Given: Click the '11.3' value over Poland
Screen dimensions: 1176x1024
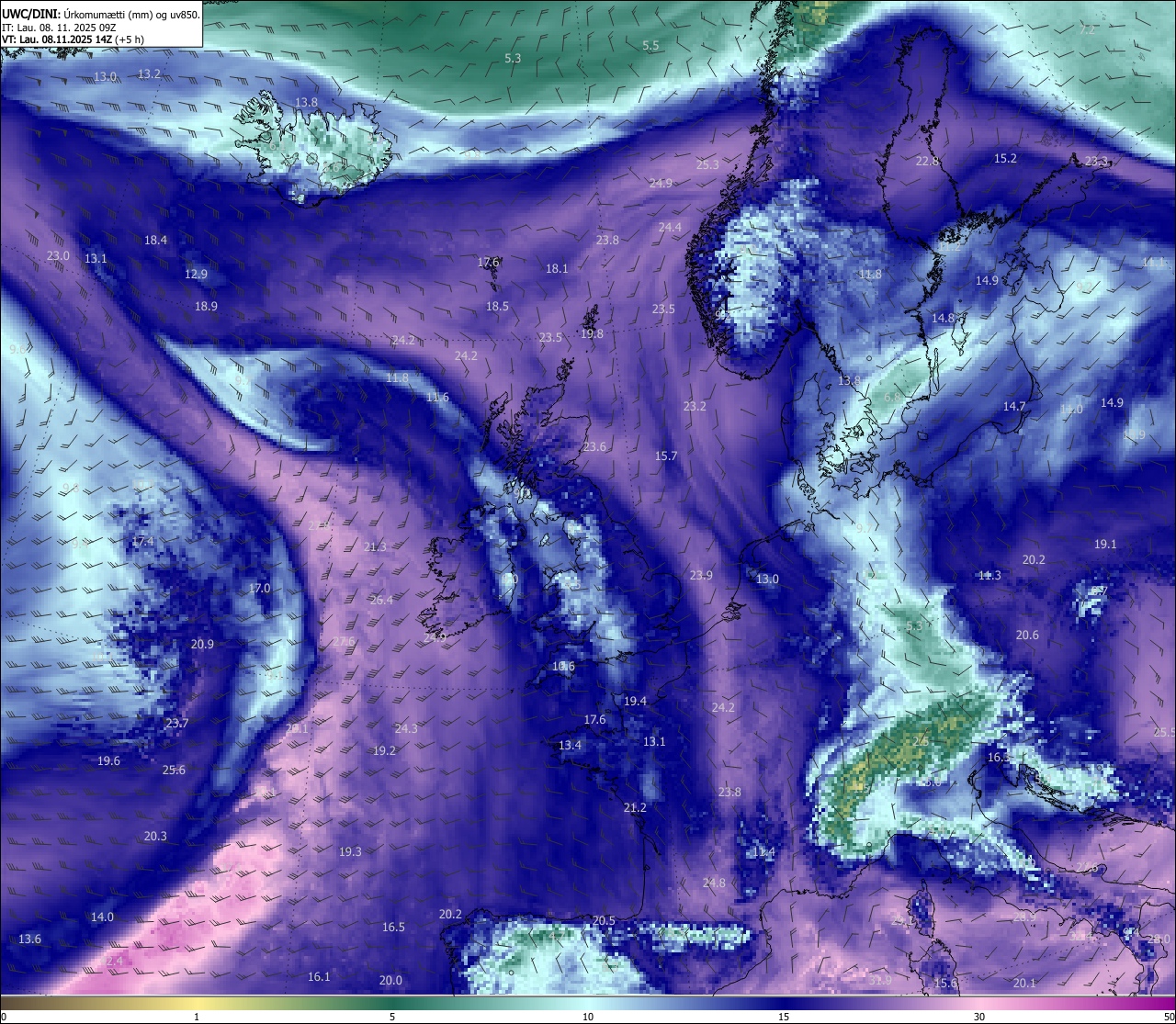Looking at the screenshot, I should coord(989,576).
